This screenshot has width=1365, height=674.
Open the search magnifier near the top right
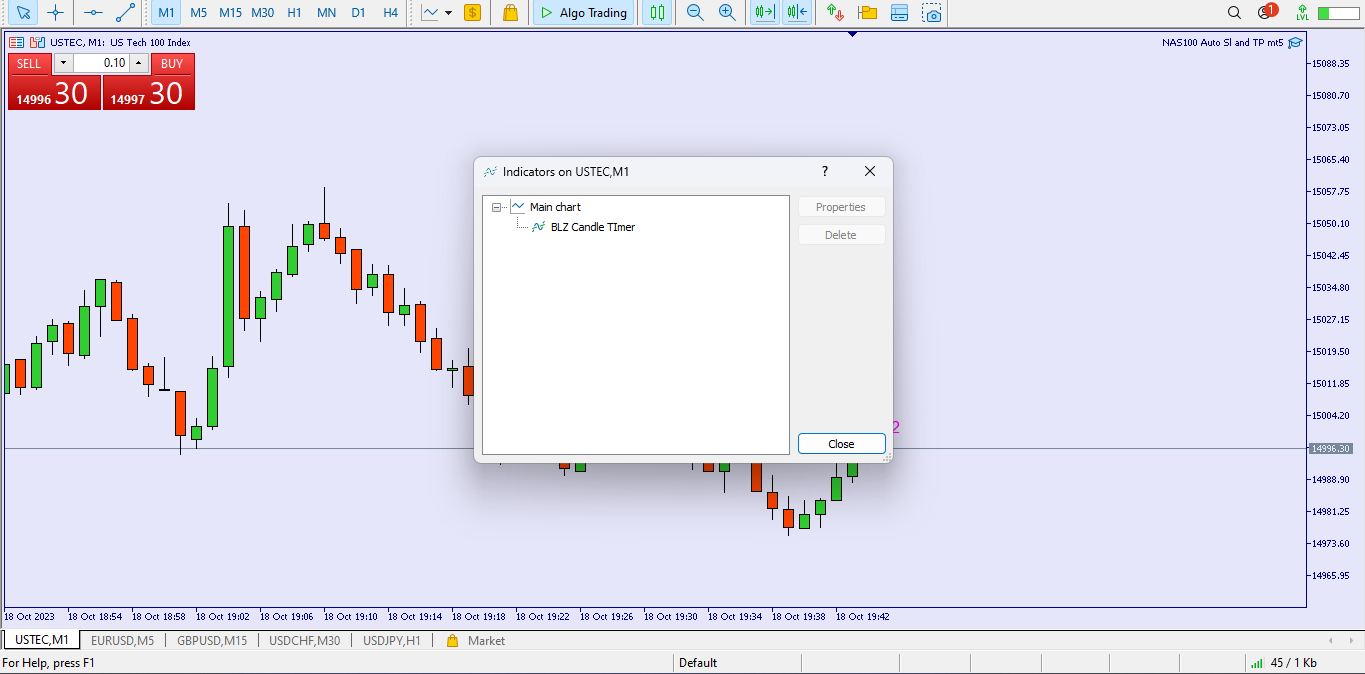[x=1235, y=13]
